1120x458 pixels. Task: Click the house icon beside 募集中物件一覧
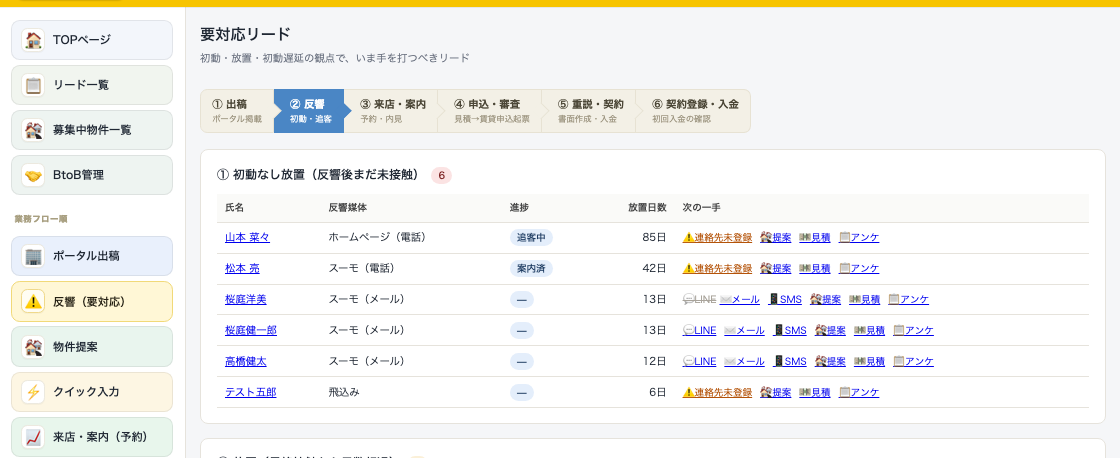(x=33, y=130)
